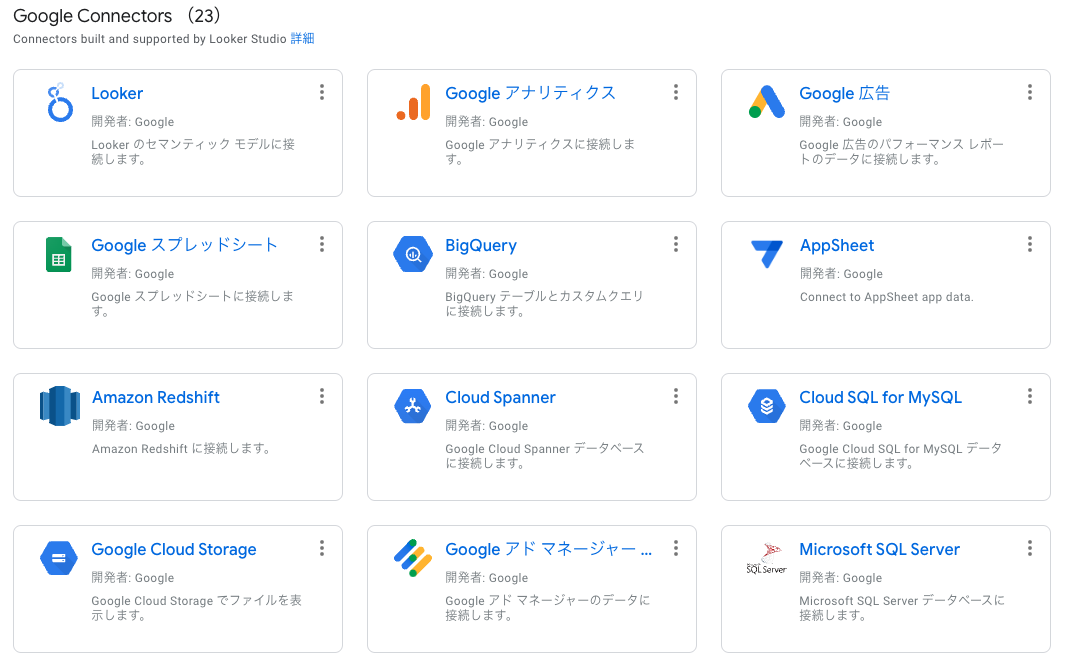This screenshot has width=1071, height=659.
Task: Open more options for Amazon Redshift
Action: (x=322, y=396)
